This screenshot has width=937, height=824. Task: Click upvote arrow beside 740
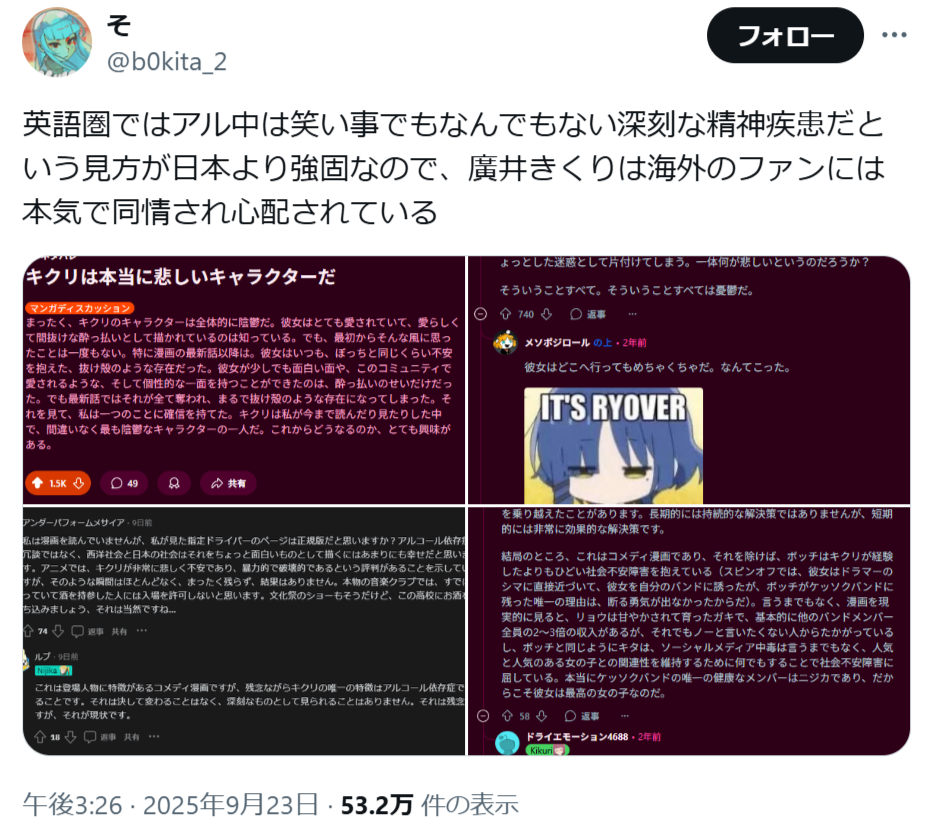(506, 314)
